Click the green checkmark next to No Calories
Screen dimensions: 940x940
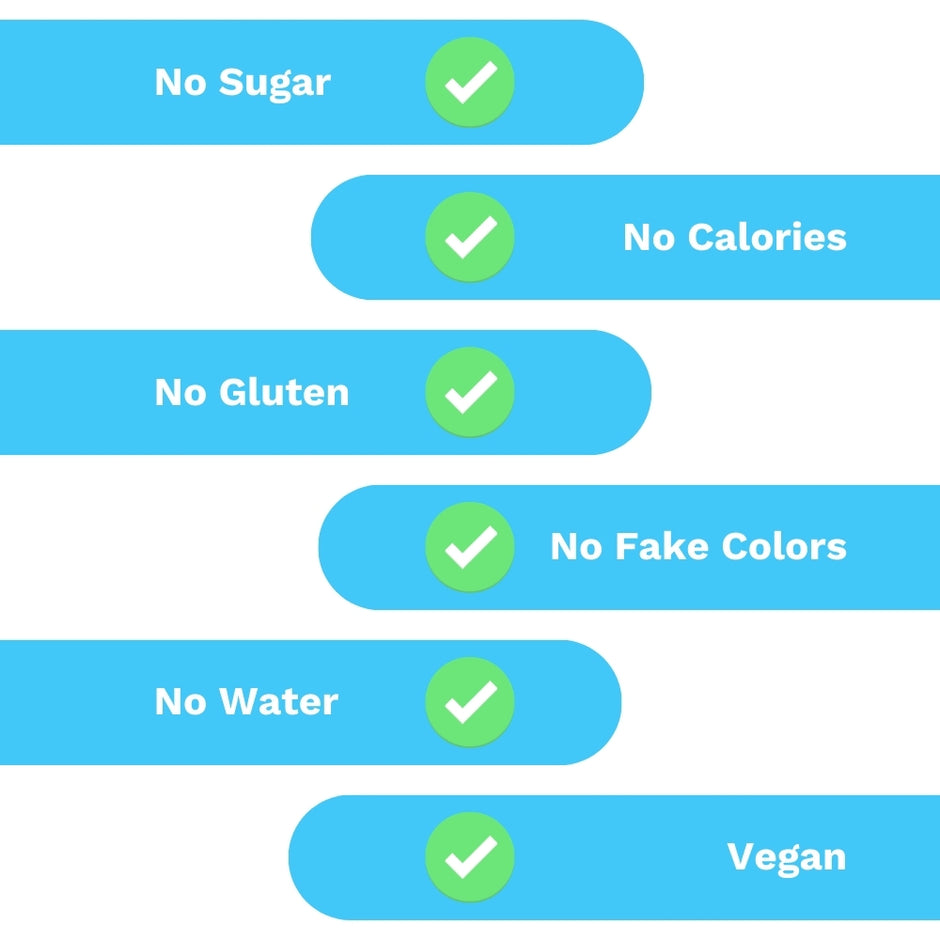click(470, 237)
